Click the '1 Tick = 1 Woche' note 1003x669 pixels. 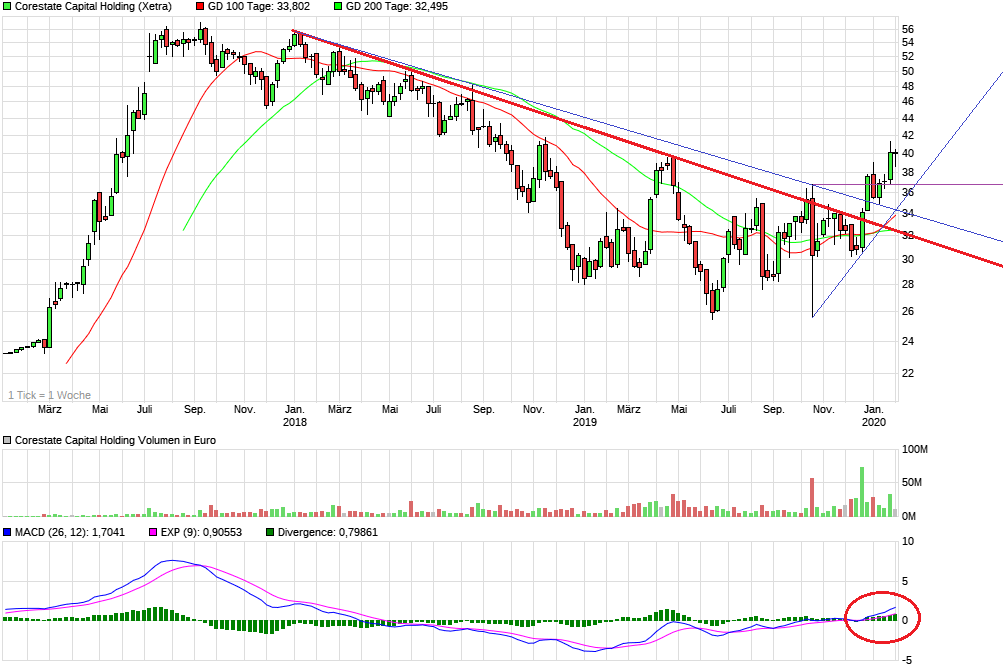pyautogui.click(x=49, y=395)
